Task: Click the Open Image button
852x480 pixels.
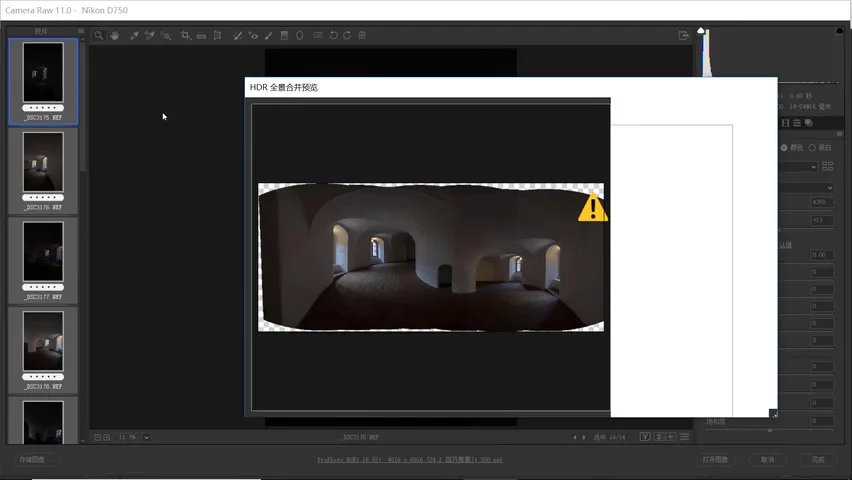Action: point(715,459)
